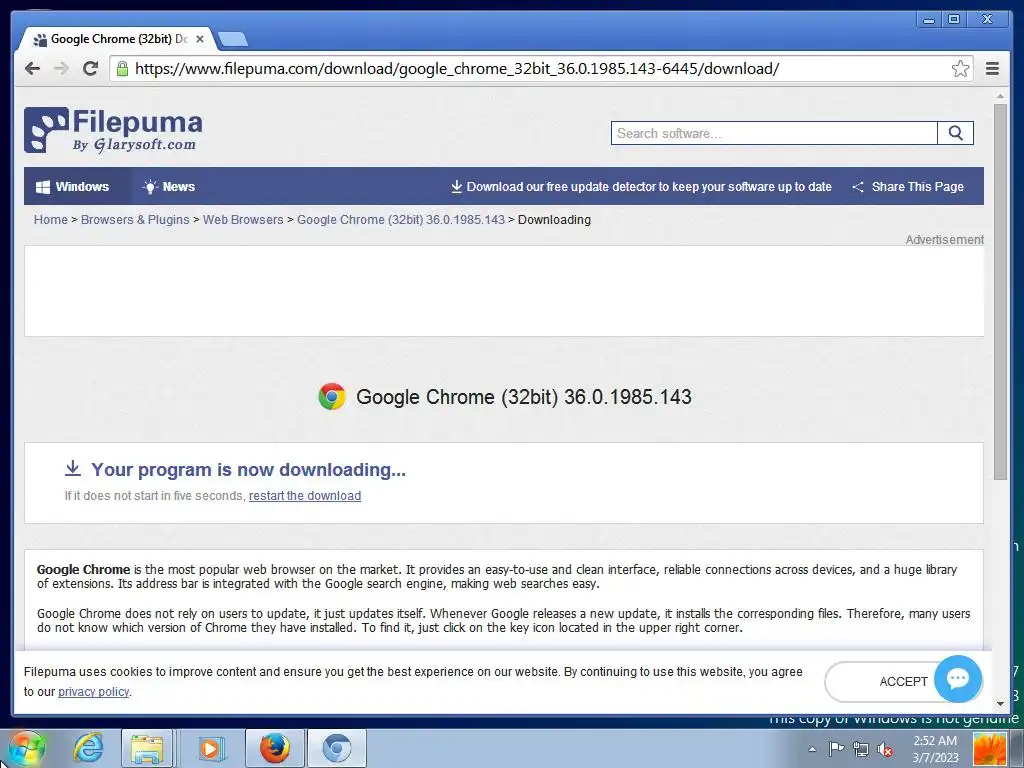This screenshot has width=1024, height=768.
Task: Go back using the browser back arrow
Action: point(33,69)
